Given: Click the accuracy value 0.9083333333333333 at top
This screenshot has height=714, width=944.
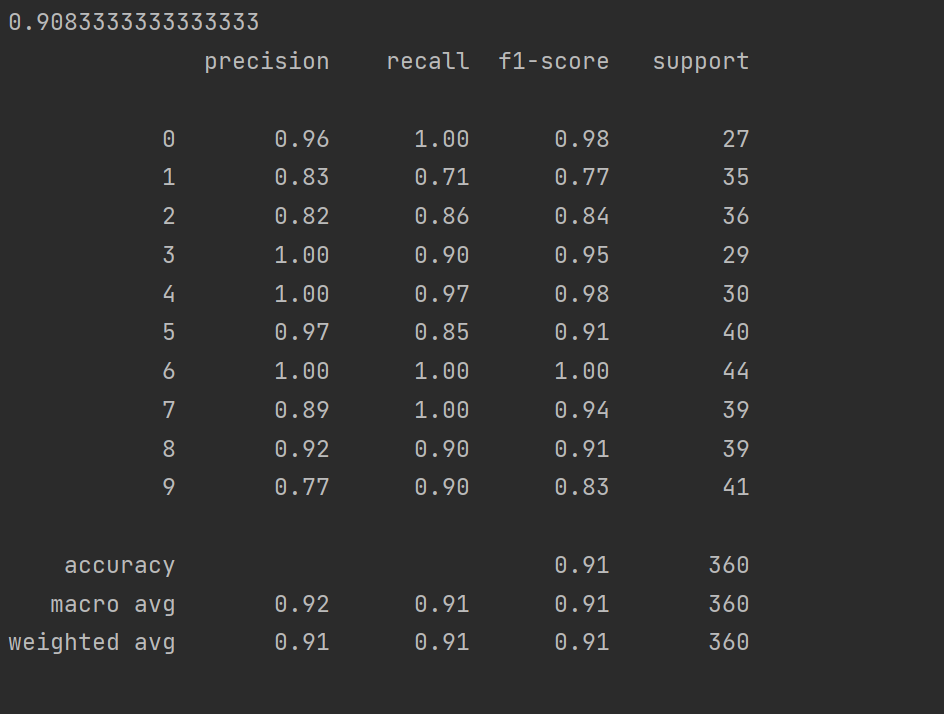Looking at the screenshot, I should [134, 22].
